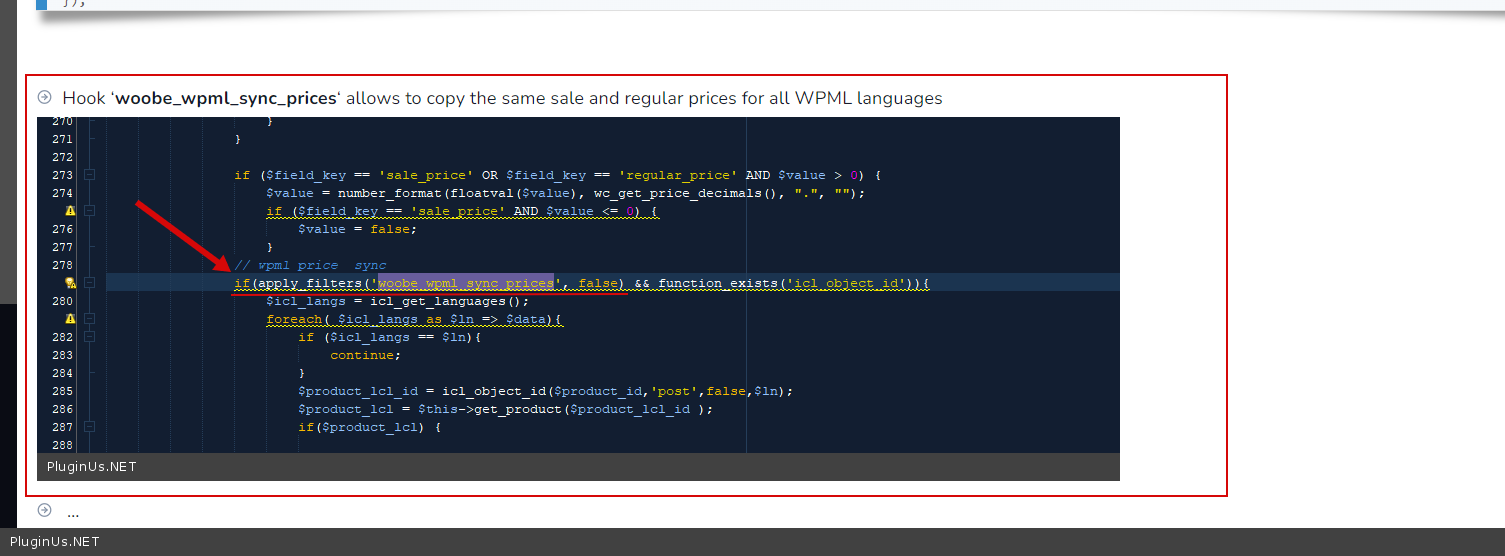
Task: Click PluginUs.NET in the bottom bar
Action: click(54, 542)
